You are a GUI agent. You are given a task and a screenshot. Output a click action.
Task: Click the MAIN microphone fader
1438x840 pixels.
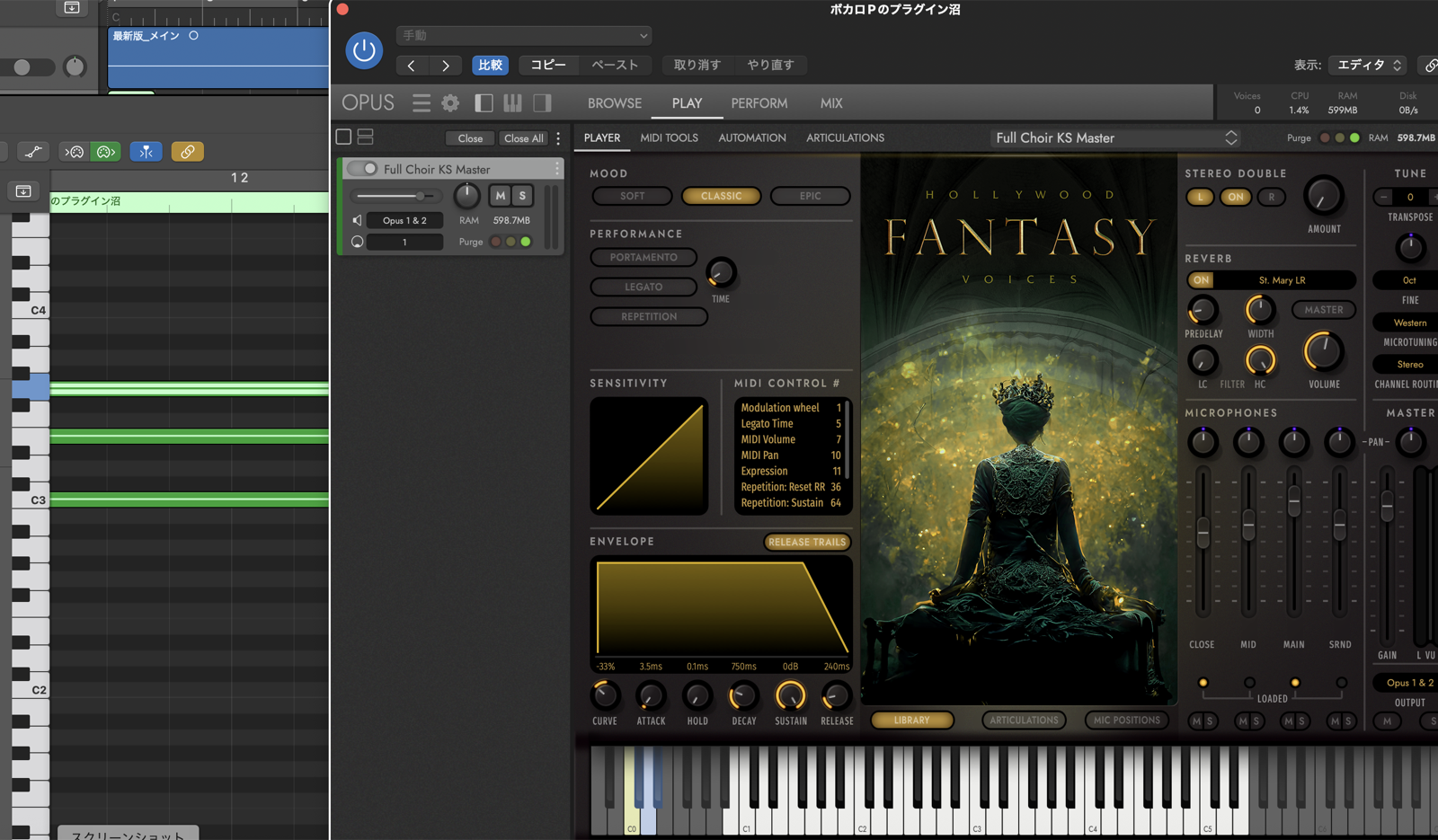(x=1294, y=500)
